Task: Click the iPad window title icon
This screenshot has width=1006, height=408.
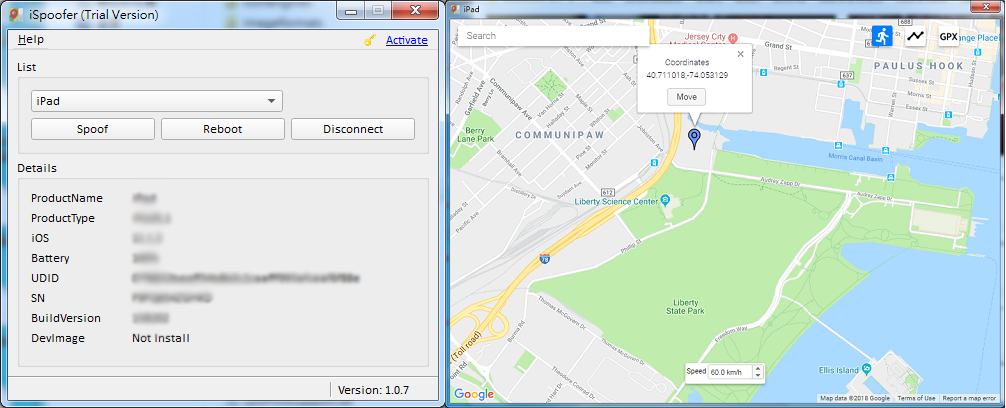Action: pos(455,9)
